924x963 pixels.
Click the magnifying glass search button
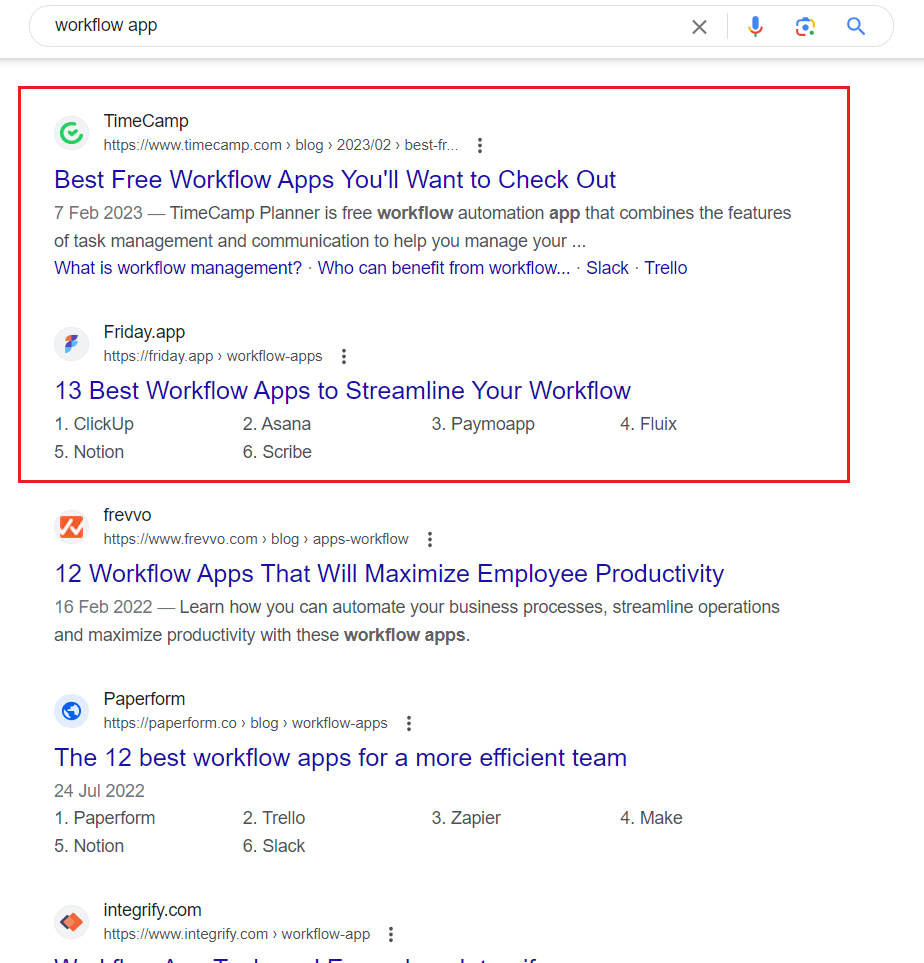pos(855,27)
